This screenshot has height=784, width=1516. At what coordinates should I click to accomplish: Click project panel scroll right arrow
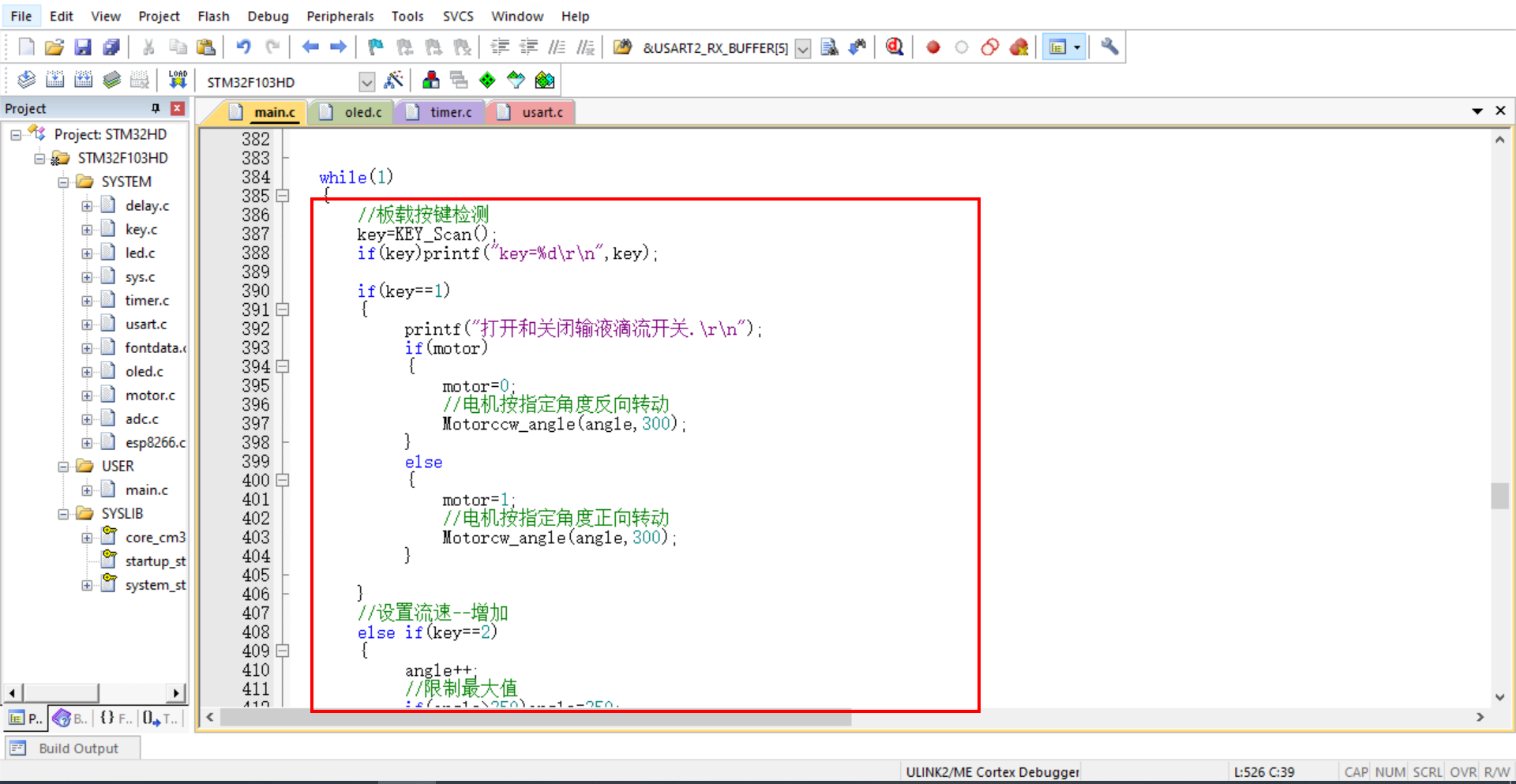(x=177, y=693)
